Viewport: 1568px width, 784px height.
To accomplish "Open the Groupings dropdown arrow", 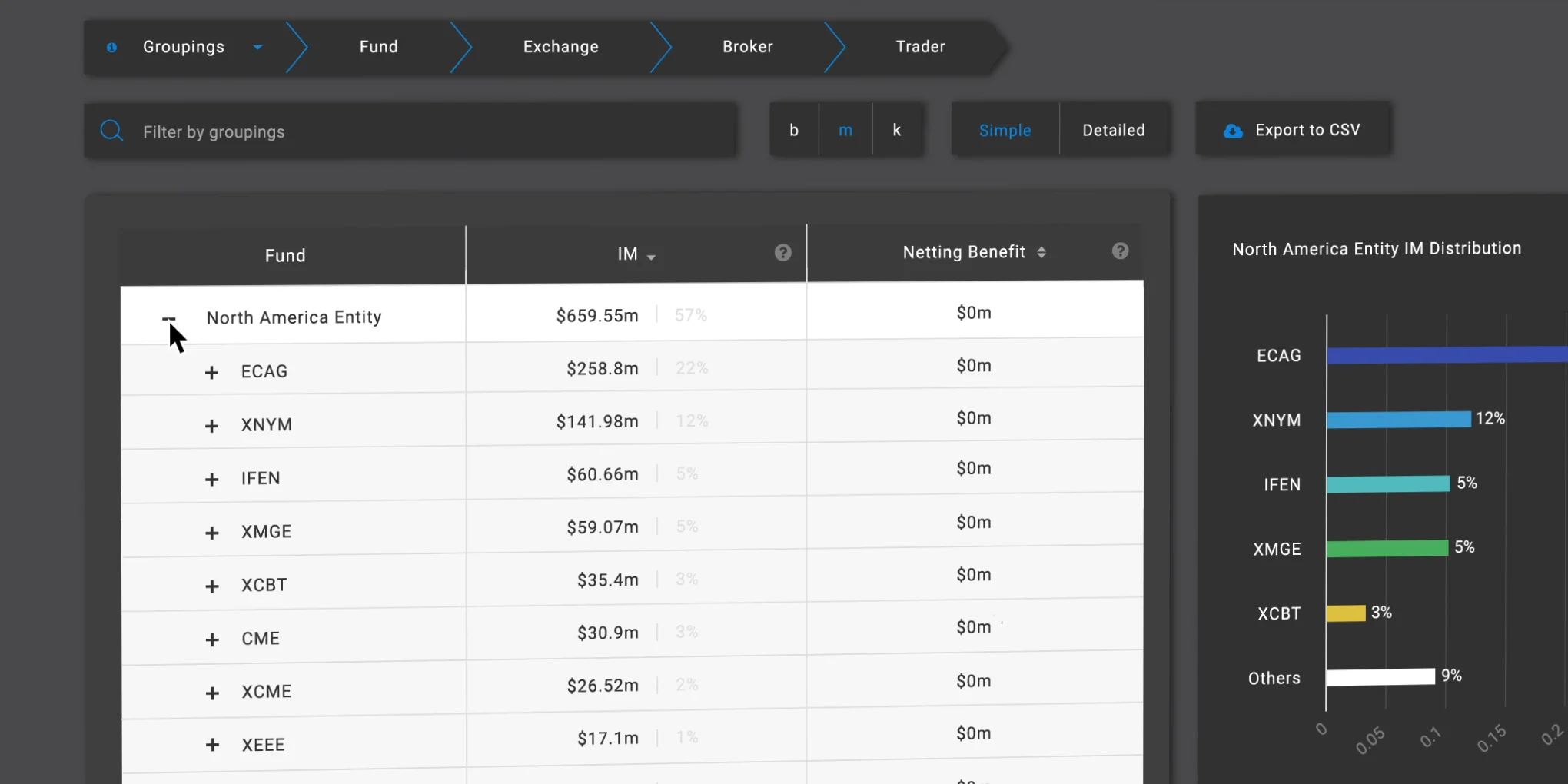I will click(x=258, y=47).
